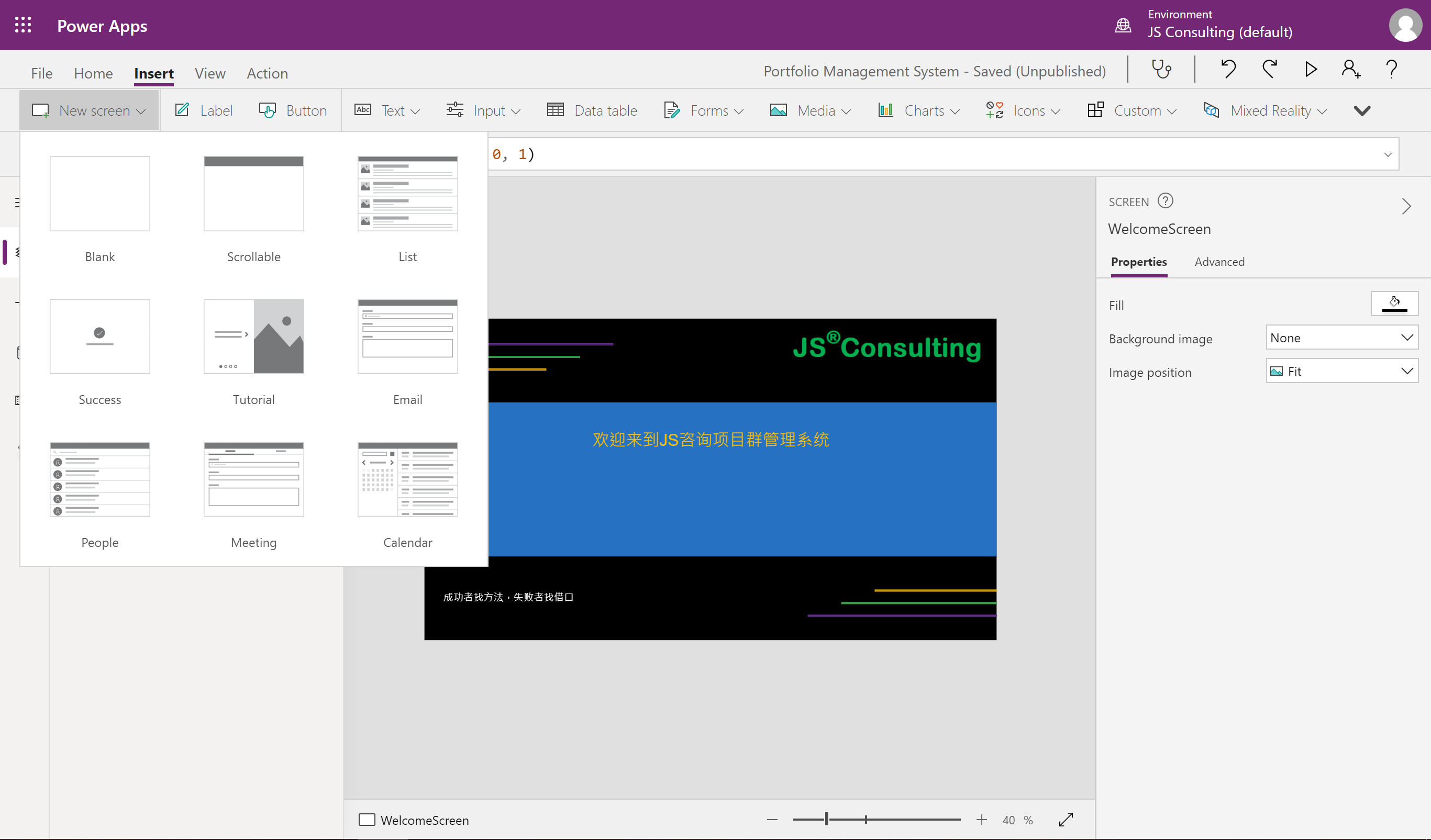
Task: Open the Background image dropdown
Action: tap(1341, 337)
